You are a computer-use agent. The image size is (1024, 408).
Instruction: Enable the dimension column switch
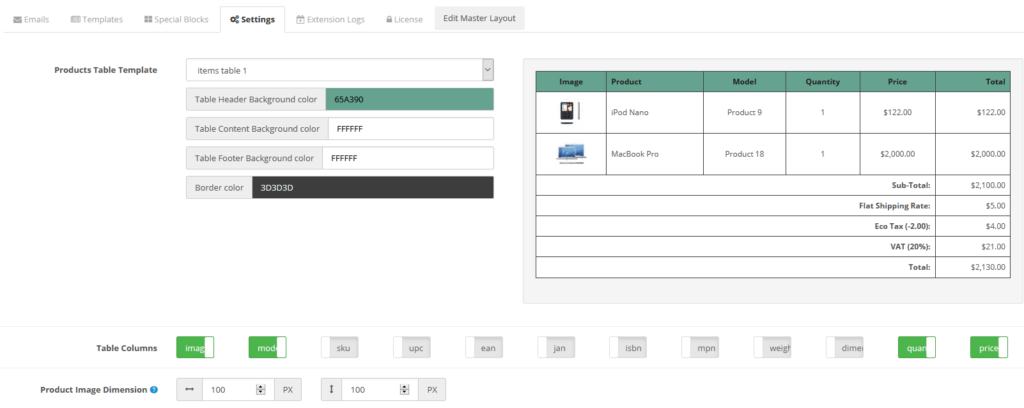(844, 347)
